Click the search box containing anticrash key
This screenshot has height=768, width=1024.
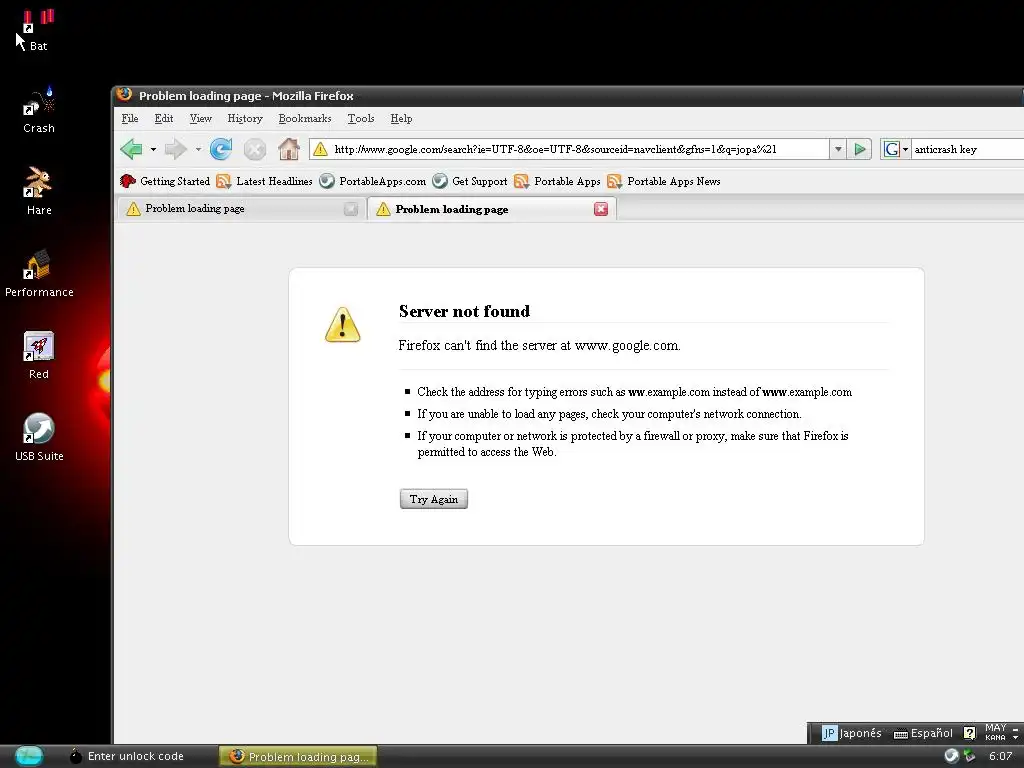(x=968, y=150)
